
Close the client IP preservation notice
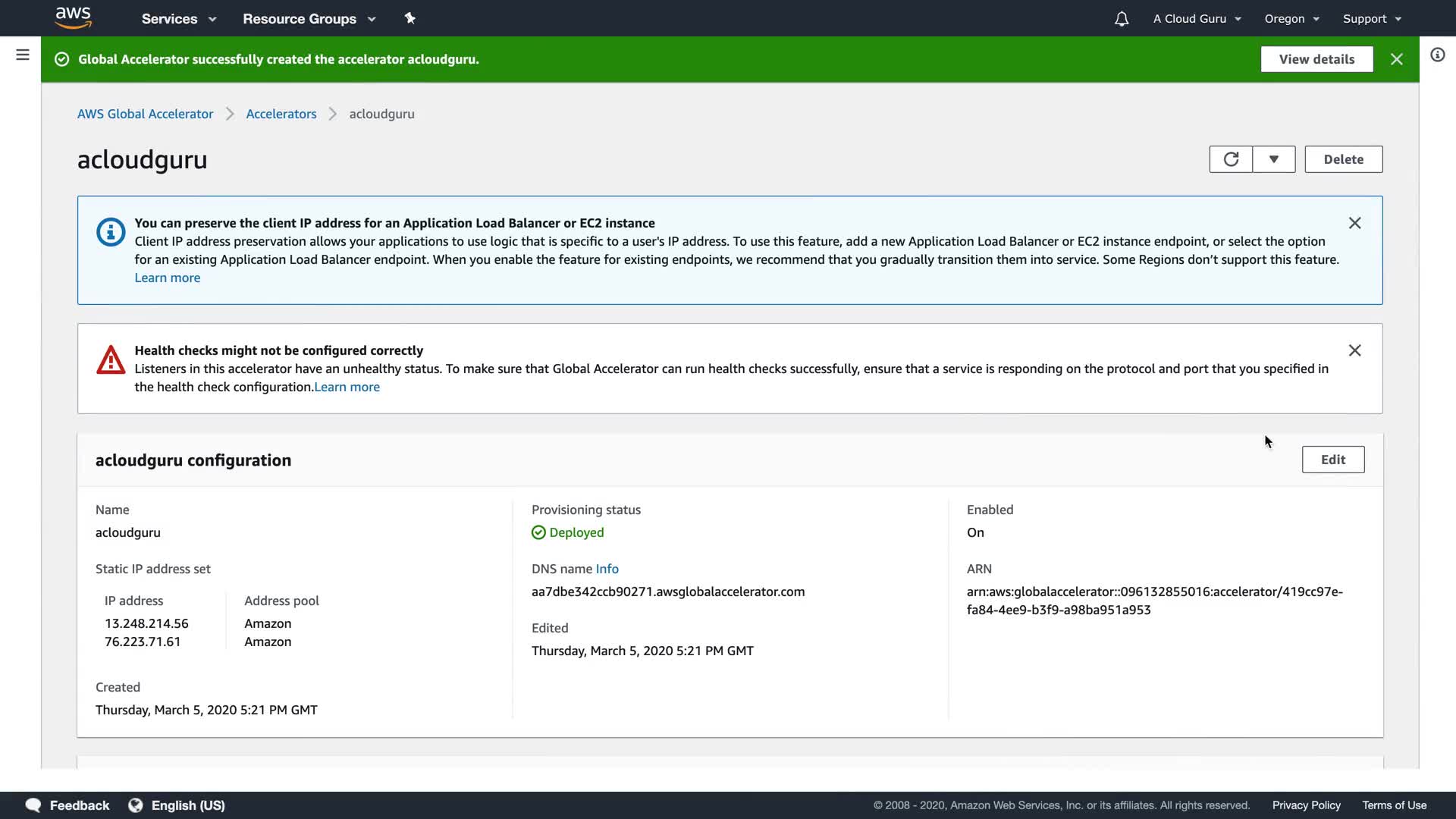pos(1354,223)
